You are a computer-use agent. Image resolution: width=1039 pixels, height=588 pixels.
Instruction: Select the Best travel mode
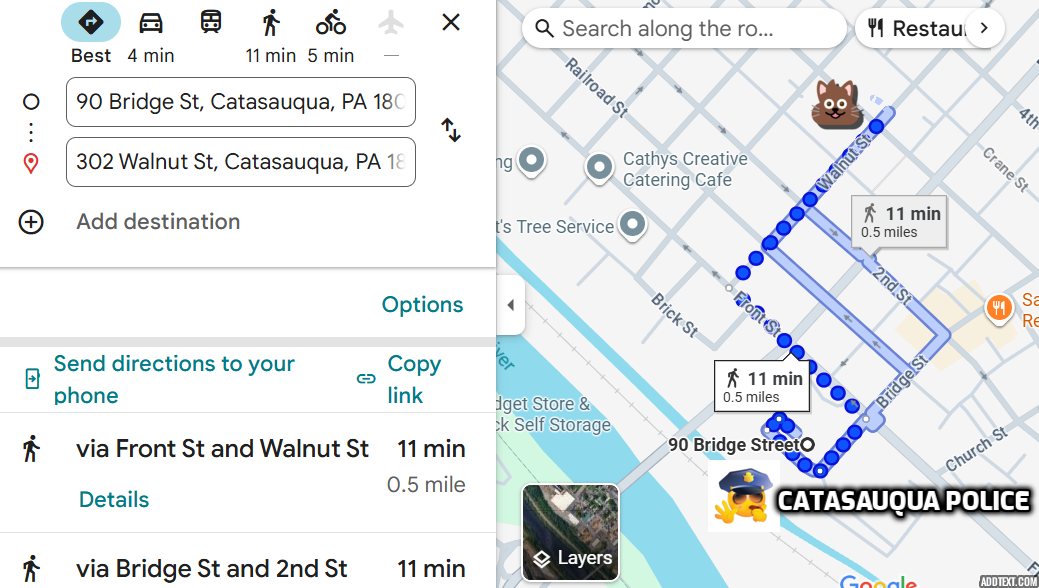click(x=91, y=22)
